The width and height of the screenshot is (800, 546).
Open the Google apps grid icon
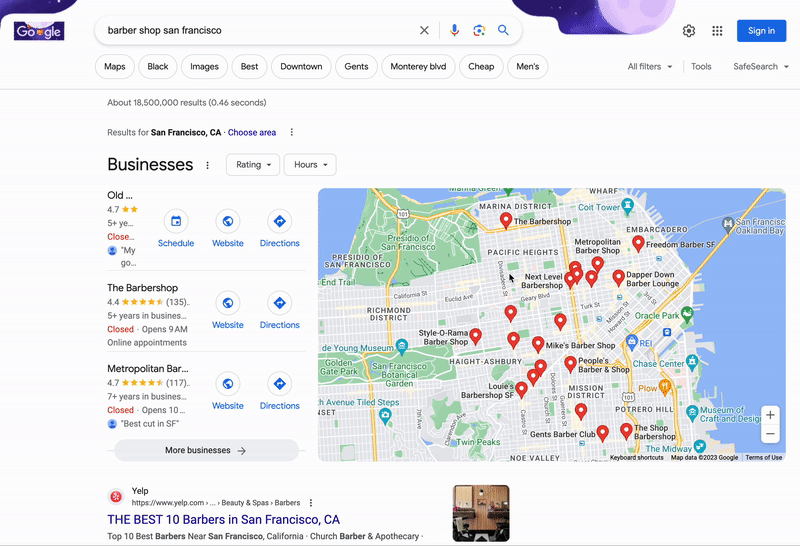point(717,31)
